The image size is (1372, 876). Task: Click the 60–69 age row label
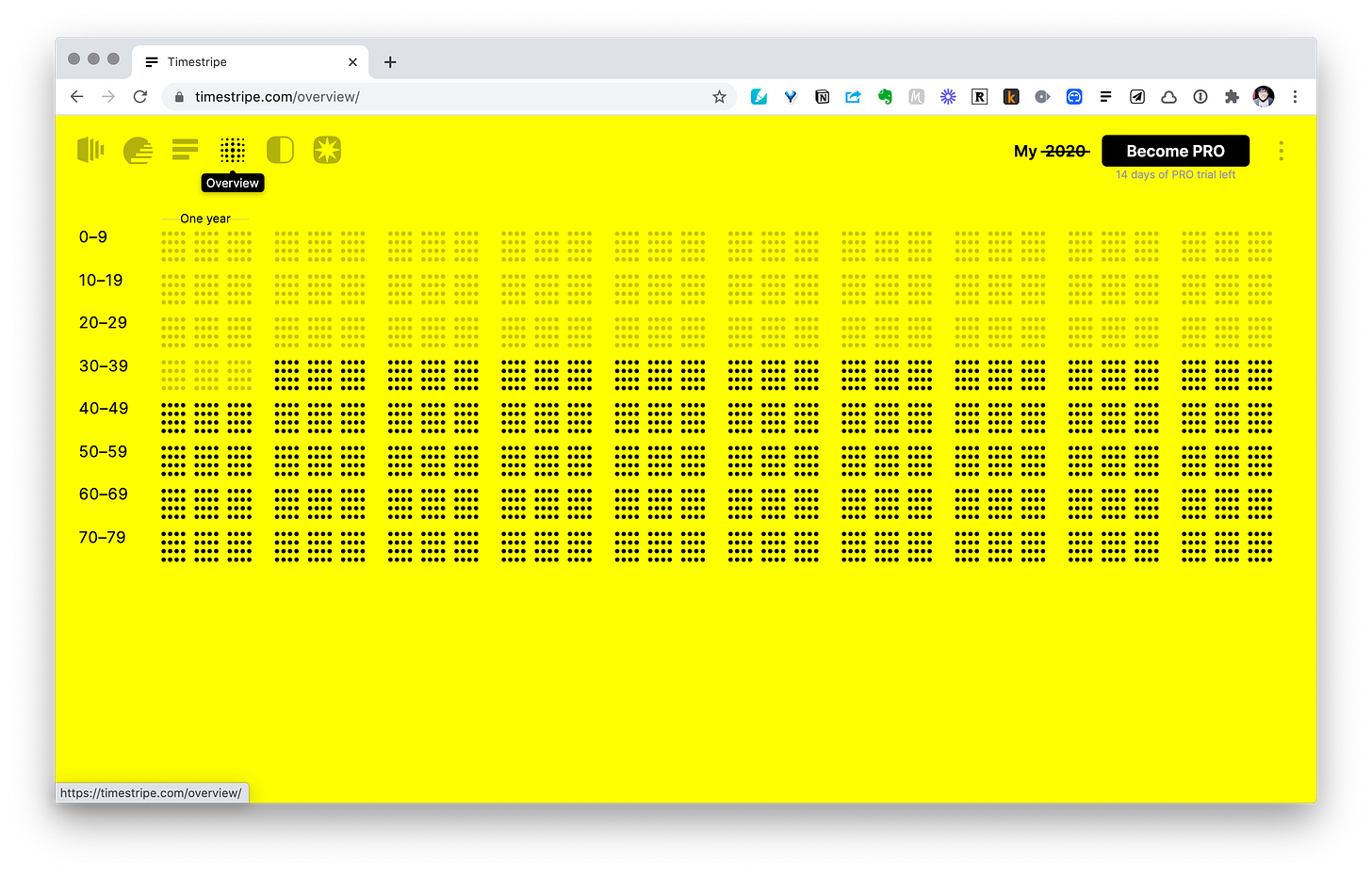tap(103, 495)
